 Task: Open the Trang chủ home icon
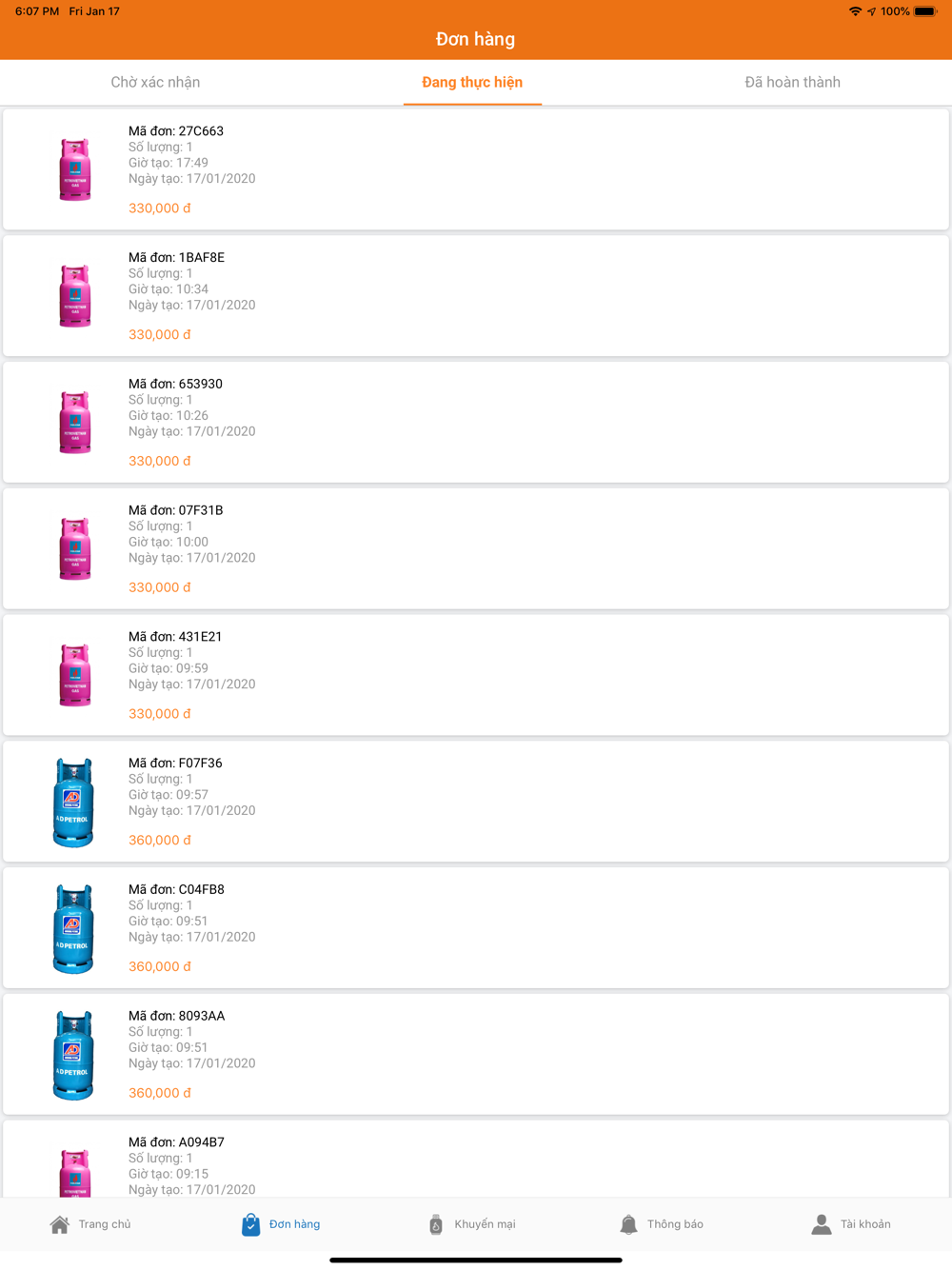59,1224
